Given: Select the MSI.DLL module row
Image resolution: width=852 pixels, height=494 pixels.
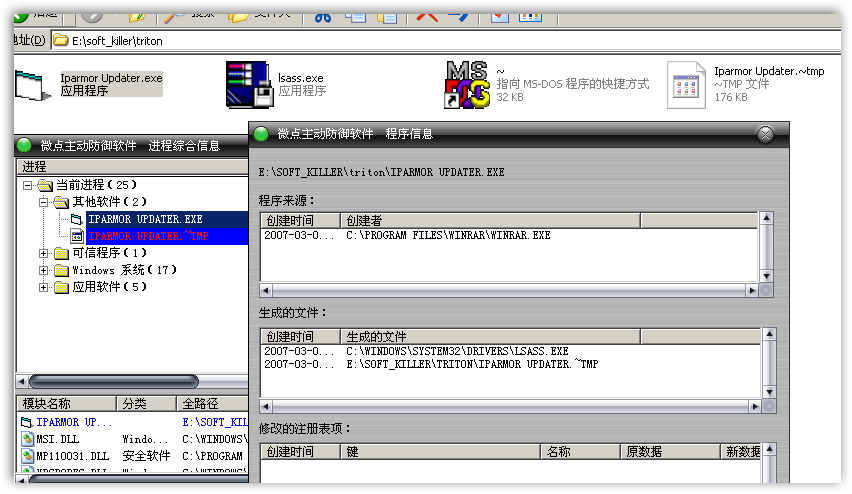Looking at the screenshot, I should tap(133, 439).
